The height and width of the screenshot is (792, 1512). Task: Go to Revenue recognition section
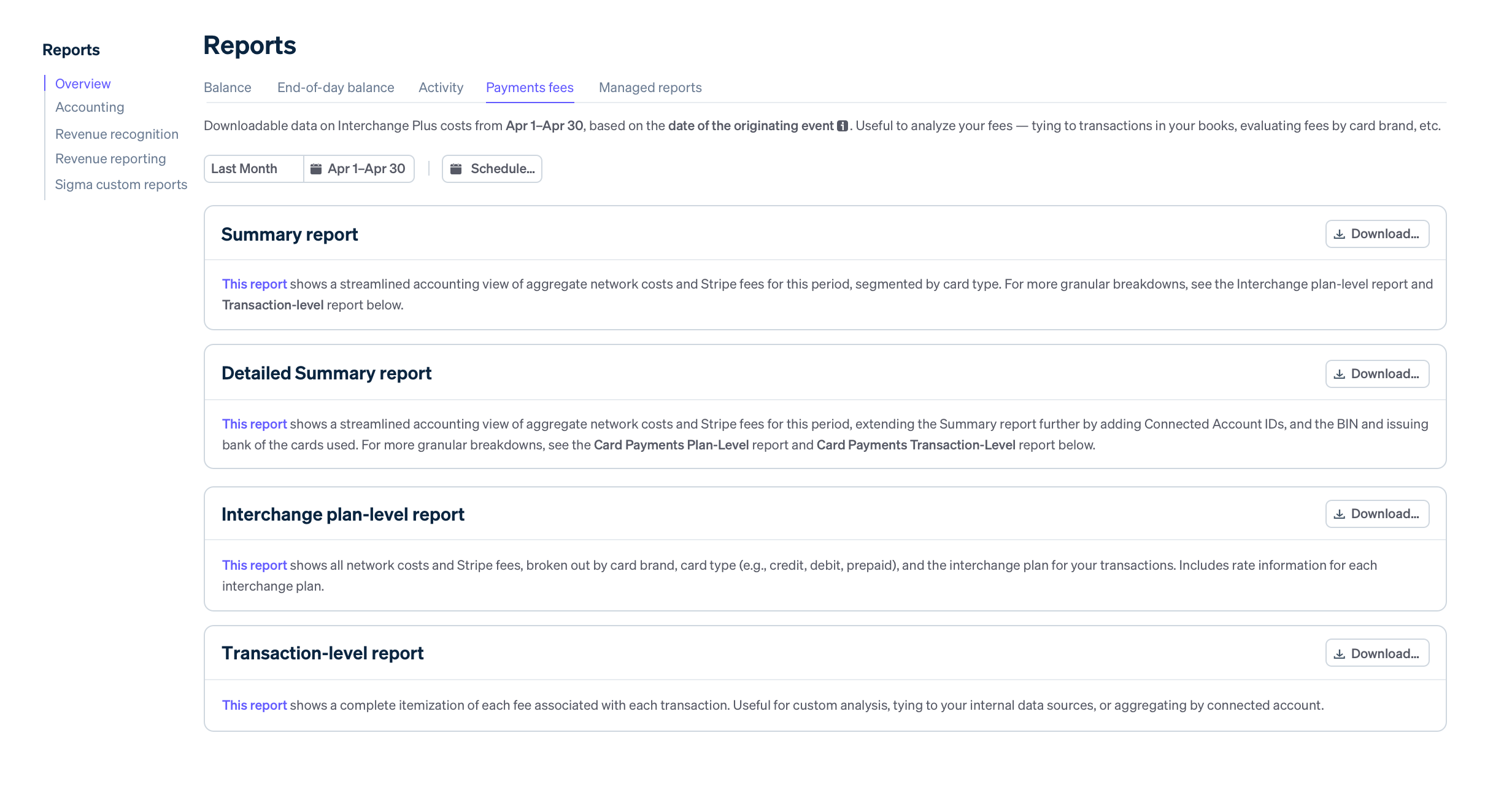coord(117,134)
